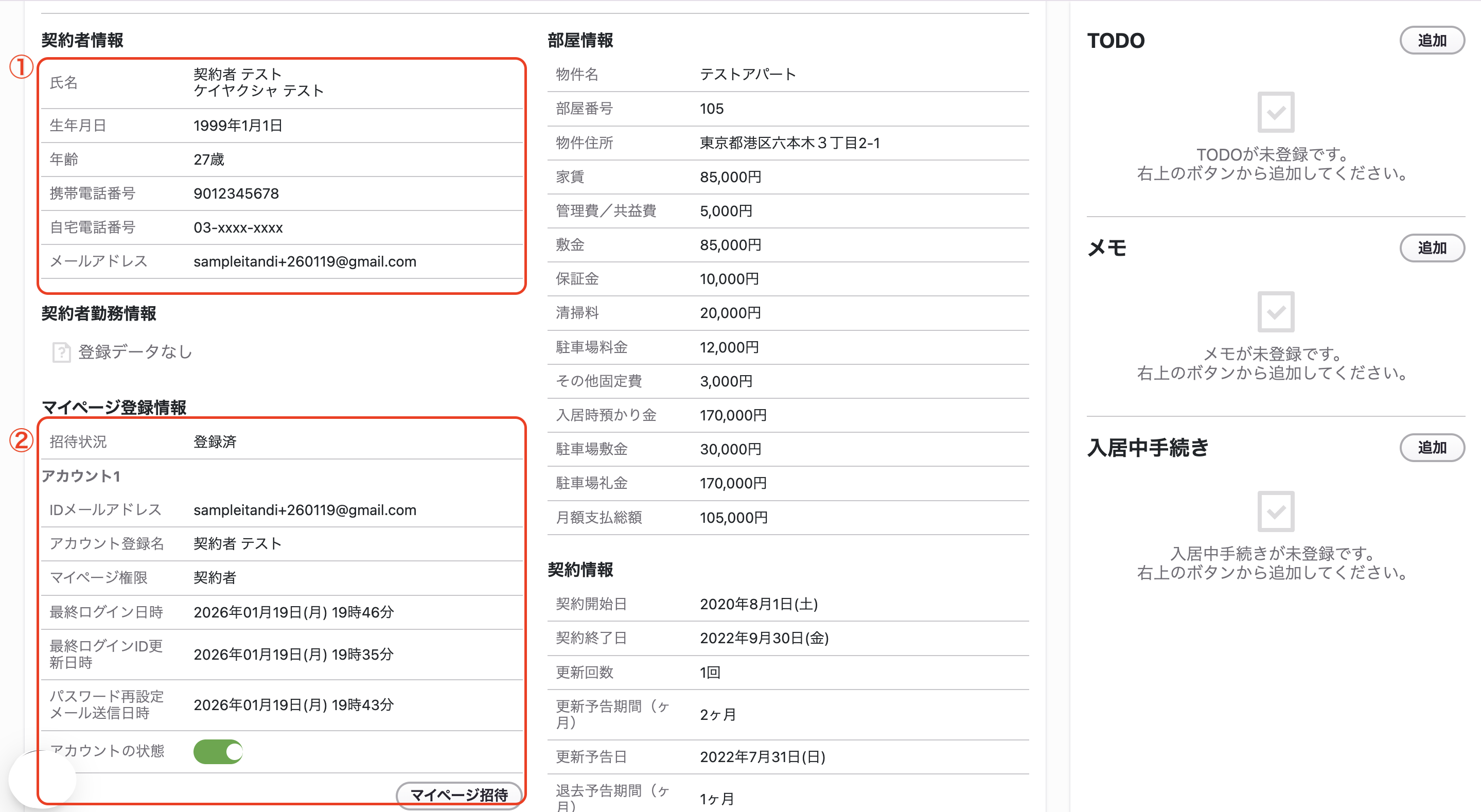The image size is (1481, 812).
Task: Click the home phone 03-xxxx-xxxx
Action: coord(238,228)
